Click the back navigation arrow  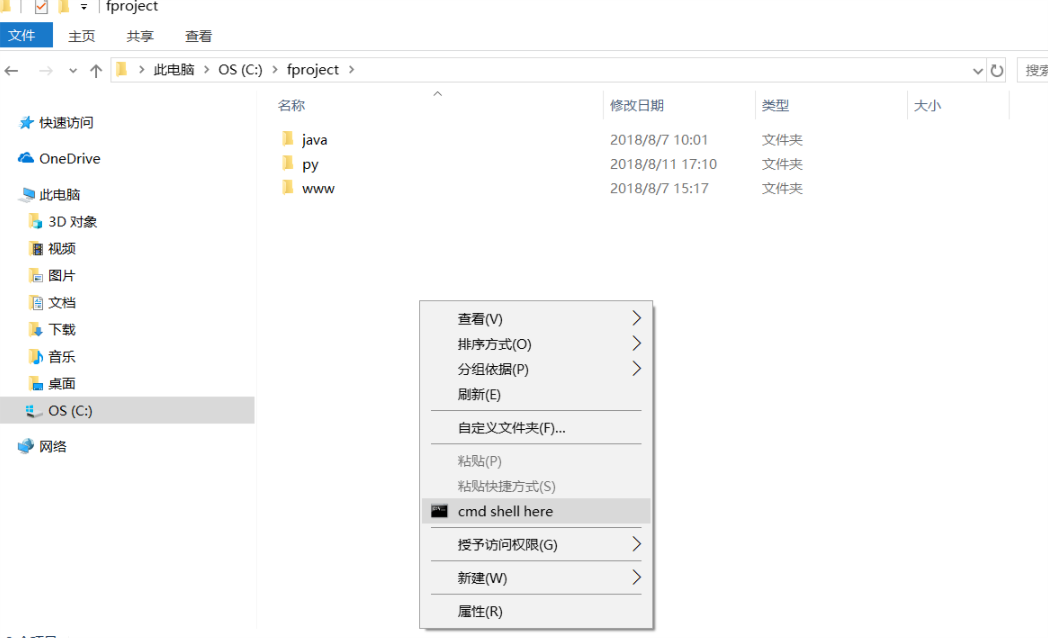(x=12, y=70)
